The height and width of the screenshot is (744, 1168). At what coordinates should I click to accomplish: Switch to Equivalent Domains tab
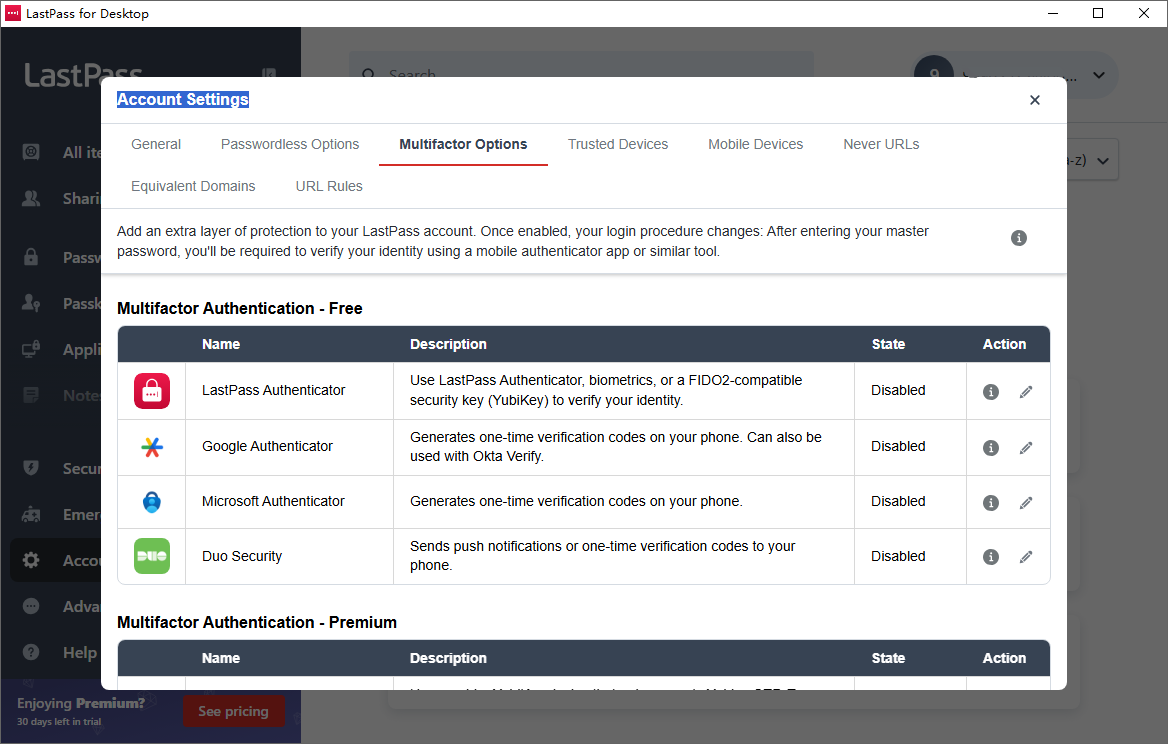[193, 186]
